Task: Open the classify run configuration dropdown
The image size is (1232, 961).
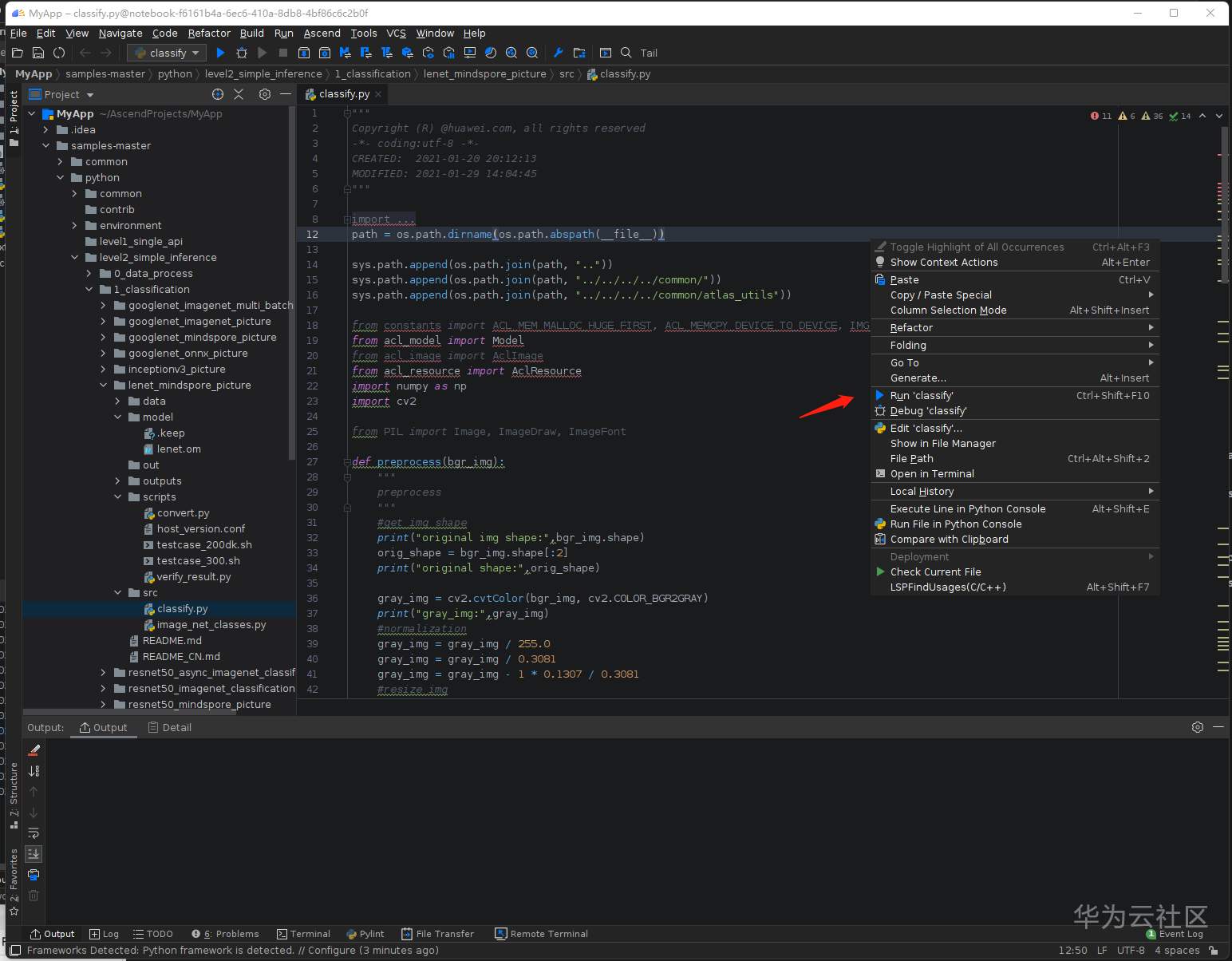Action: [168, 53]
